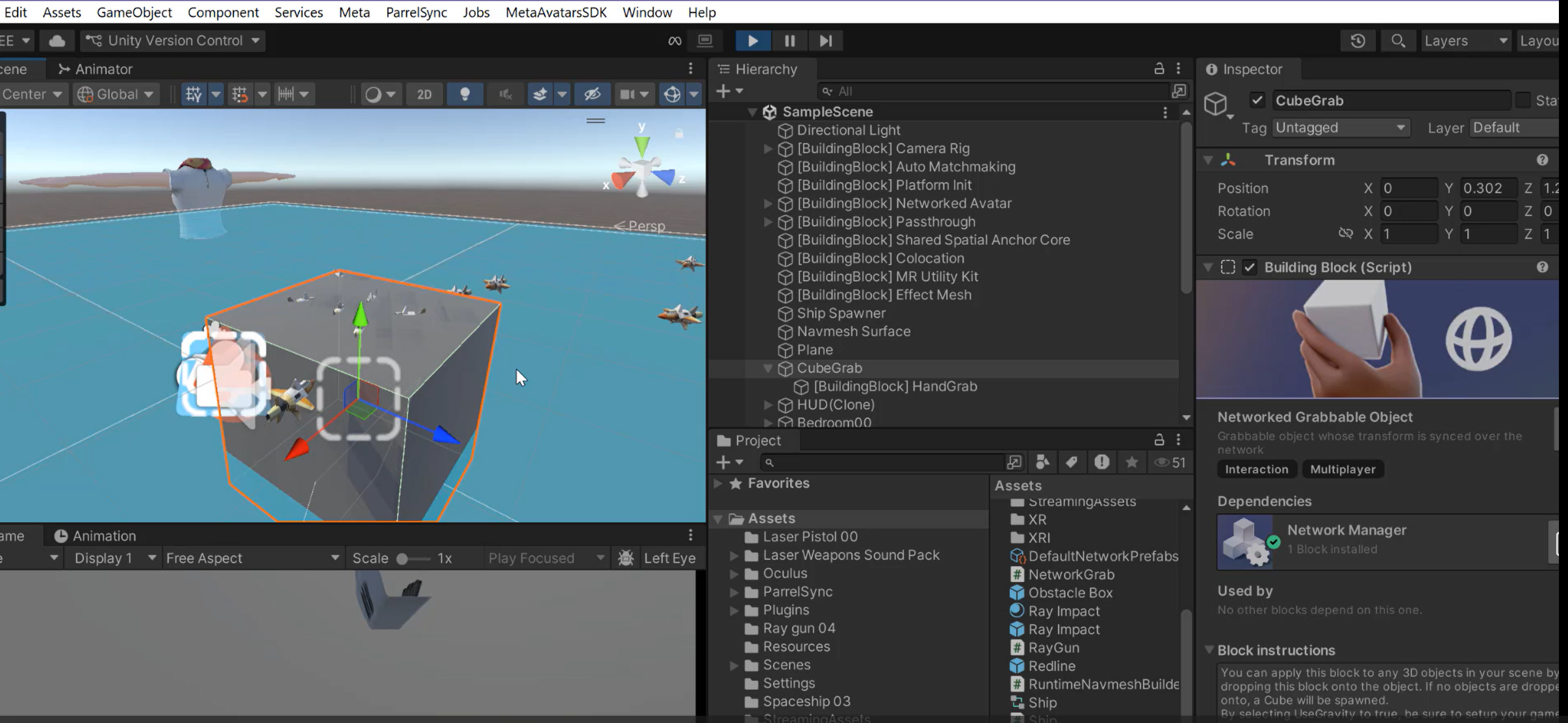The image size is (1568, 723).
Task: Click the toolbar search magnifier icon
Action: 1398,41
